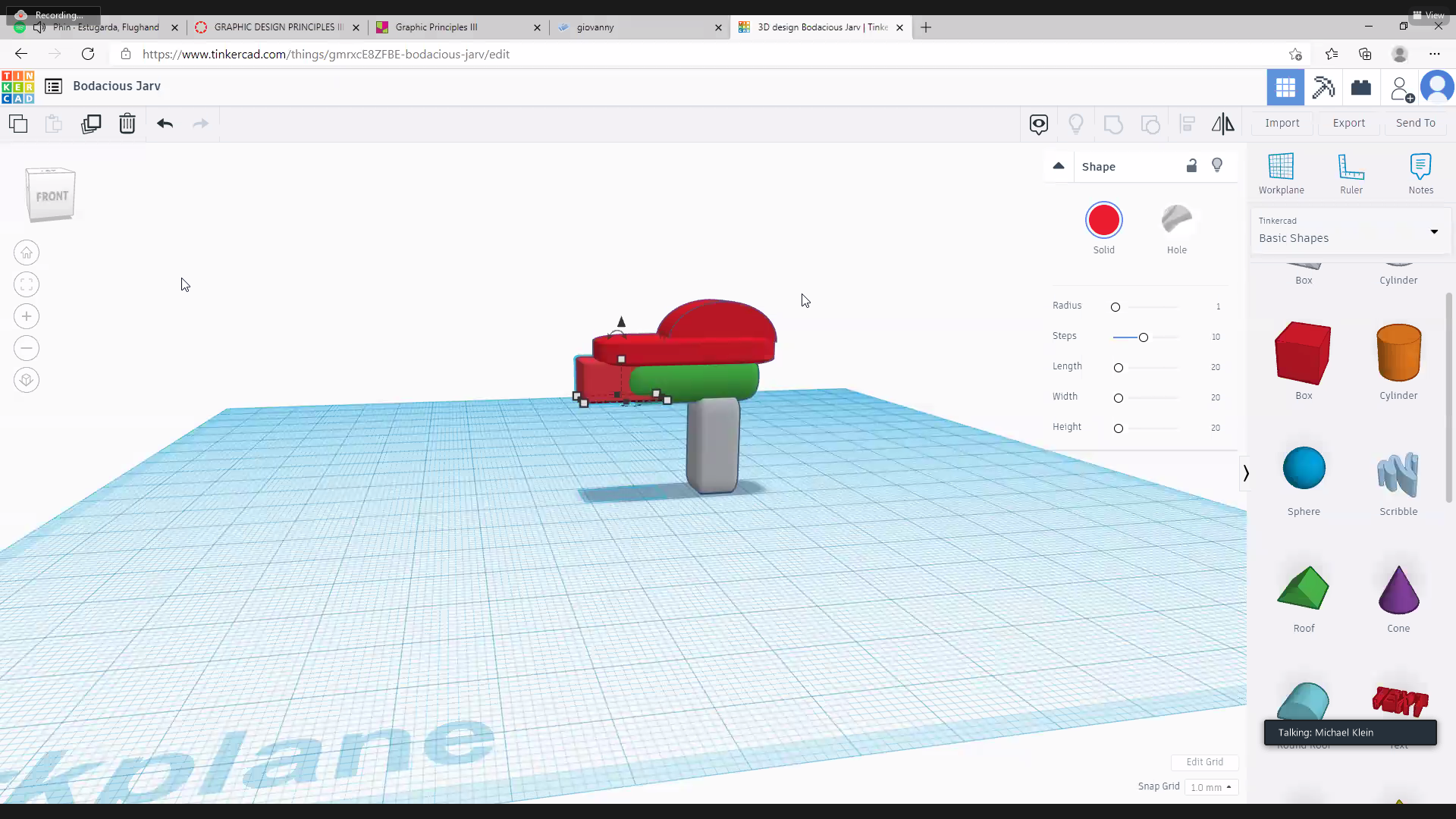
Task: Click the Edit Grid button
Action: tap(1204, 762)
